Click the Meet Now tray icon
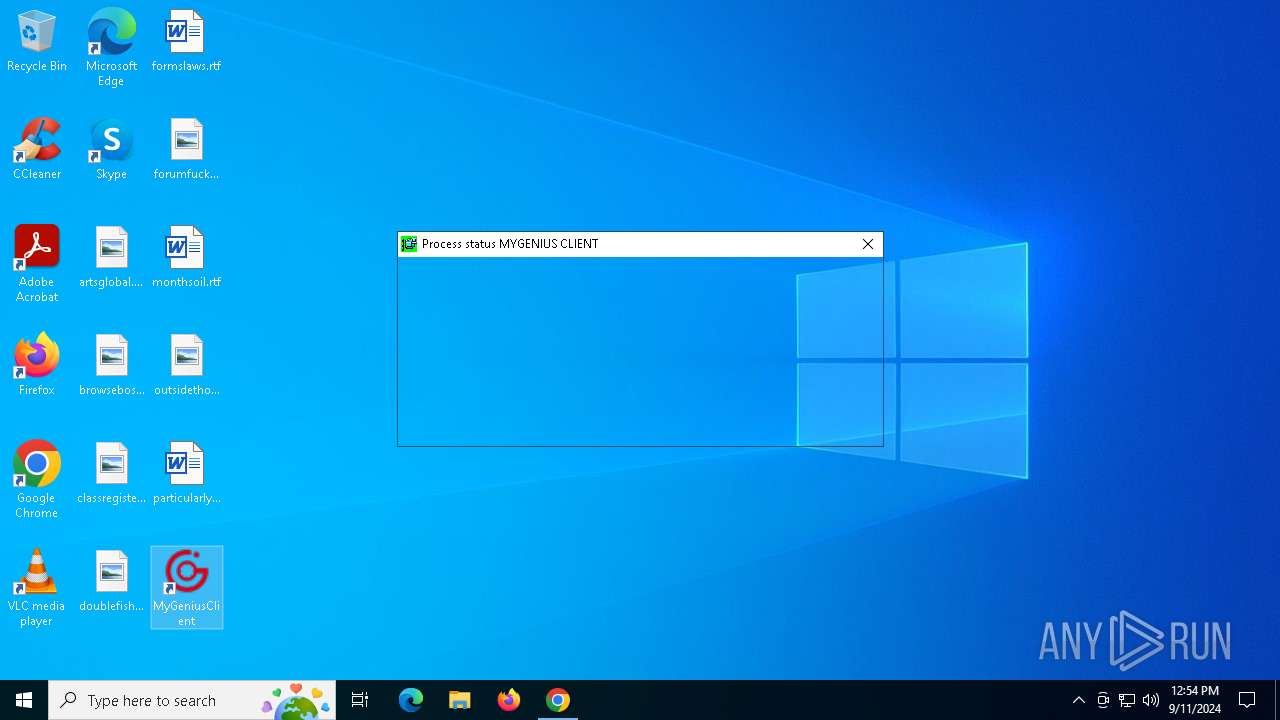The image size is (1280, 720). click(1103, 700)
